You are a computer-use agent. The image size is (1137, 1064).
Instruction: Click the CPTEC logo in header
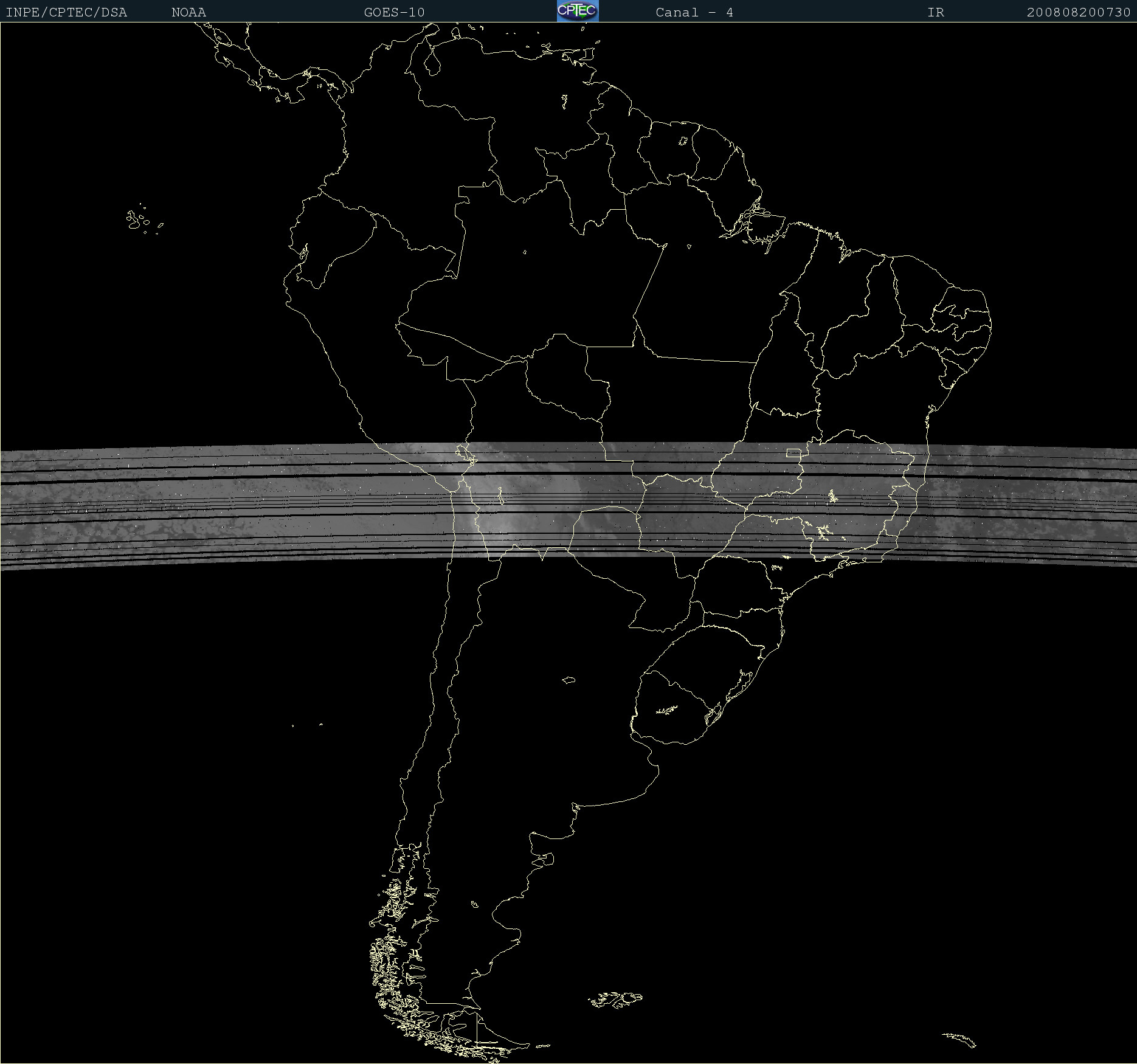point(578,11)
